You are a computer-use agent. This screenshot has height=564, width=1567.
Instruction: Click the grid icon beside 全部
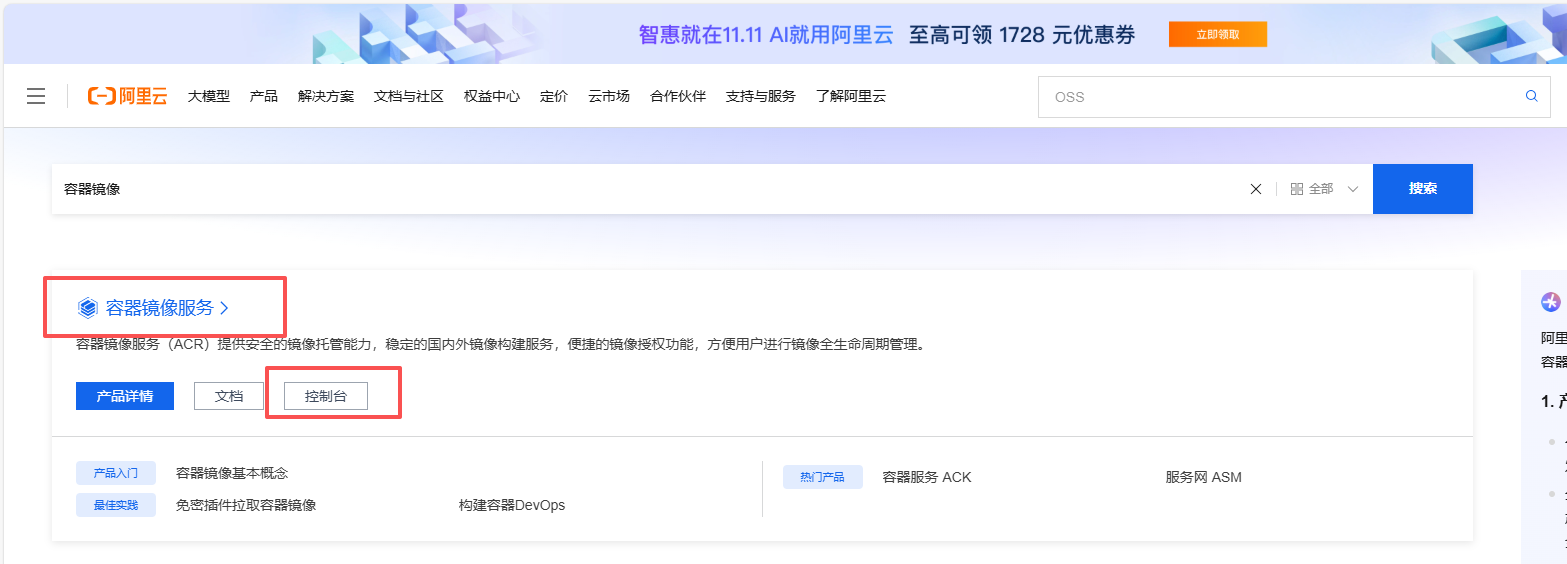1297,189
